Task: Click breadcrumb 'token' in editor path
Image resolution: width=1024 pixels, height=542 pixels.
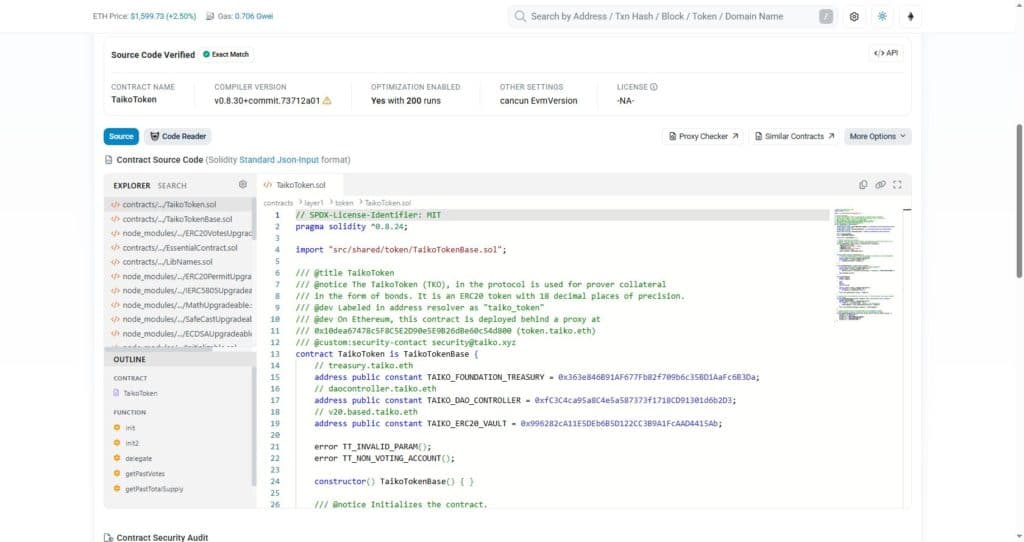Action: click(344, 203)
